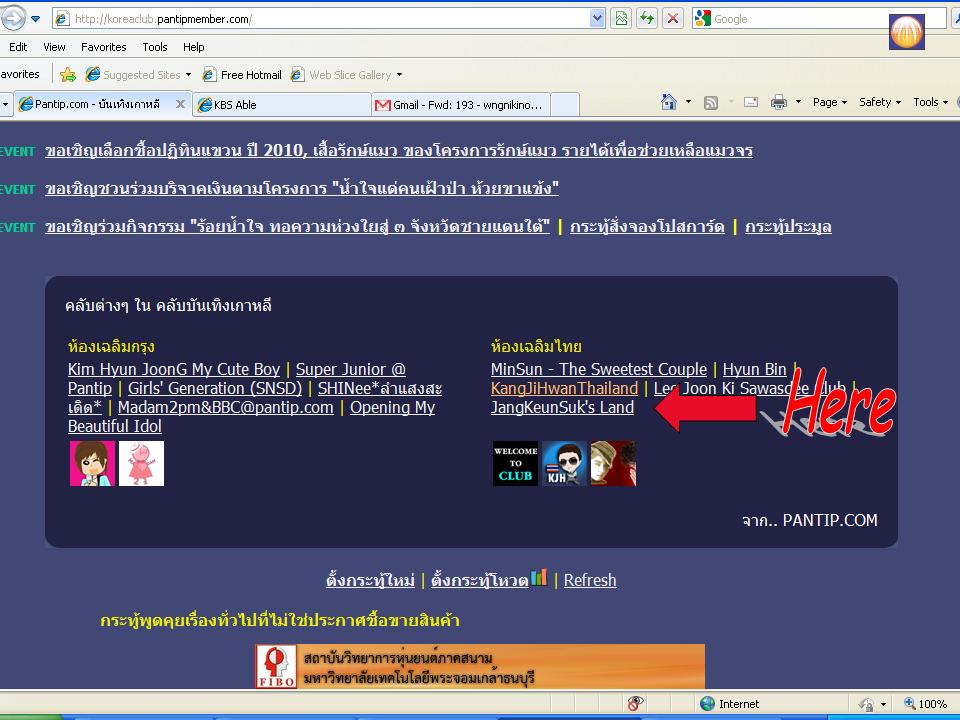Viewport: 960px width, 720px height.
Task: Click the Print icon
Action: 779,102
